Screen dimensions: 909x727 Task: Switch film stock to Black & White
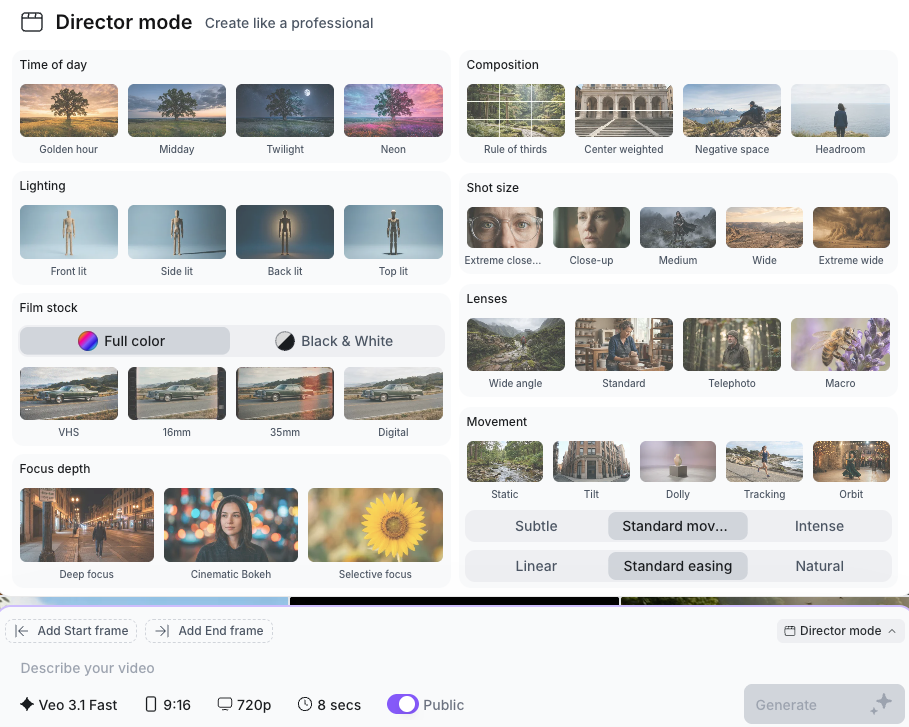coord(335,341)
